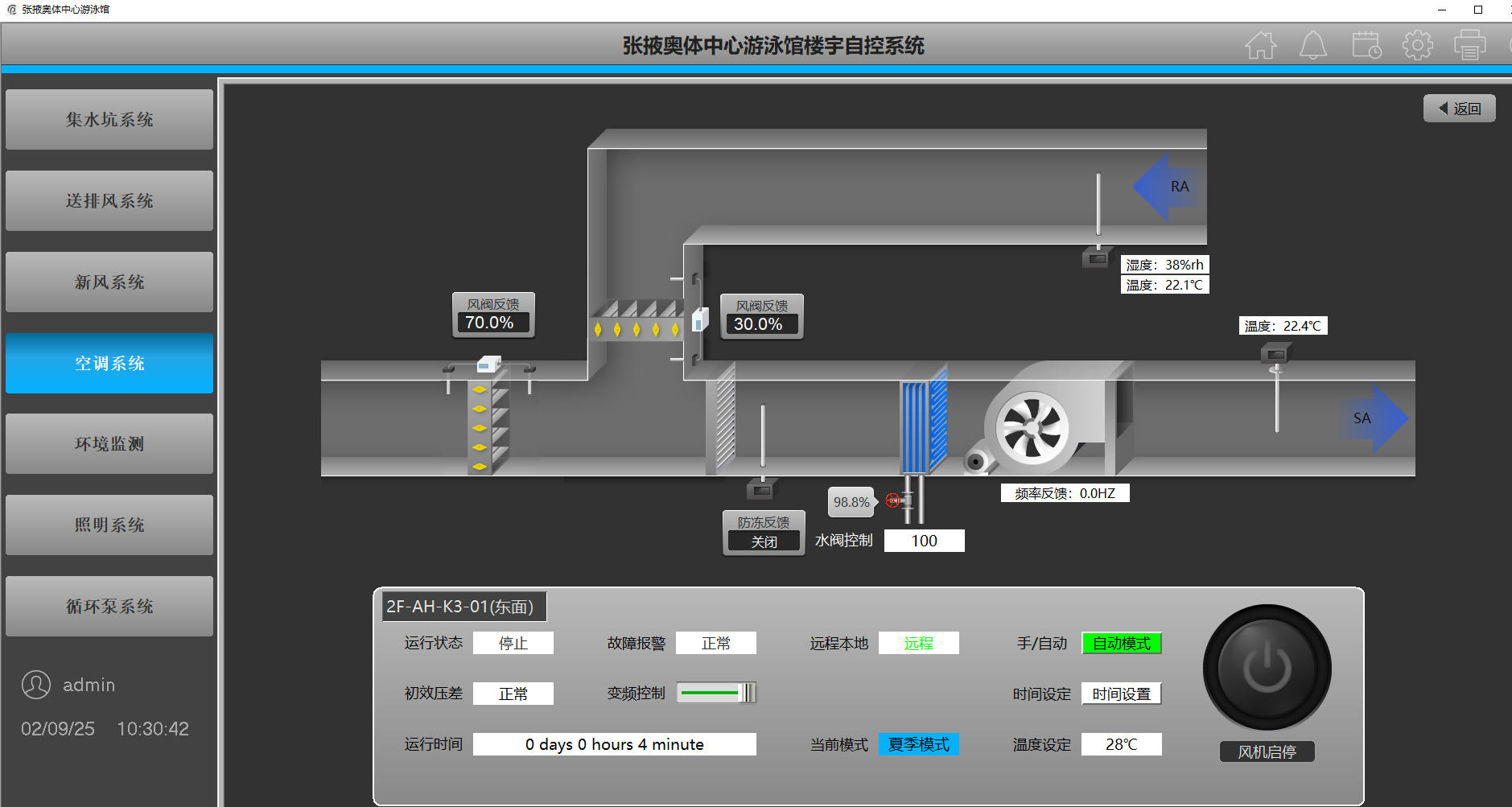
Task: Click the 水阀控制 value field
Action: pos(924,541)
